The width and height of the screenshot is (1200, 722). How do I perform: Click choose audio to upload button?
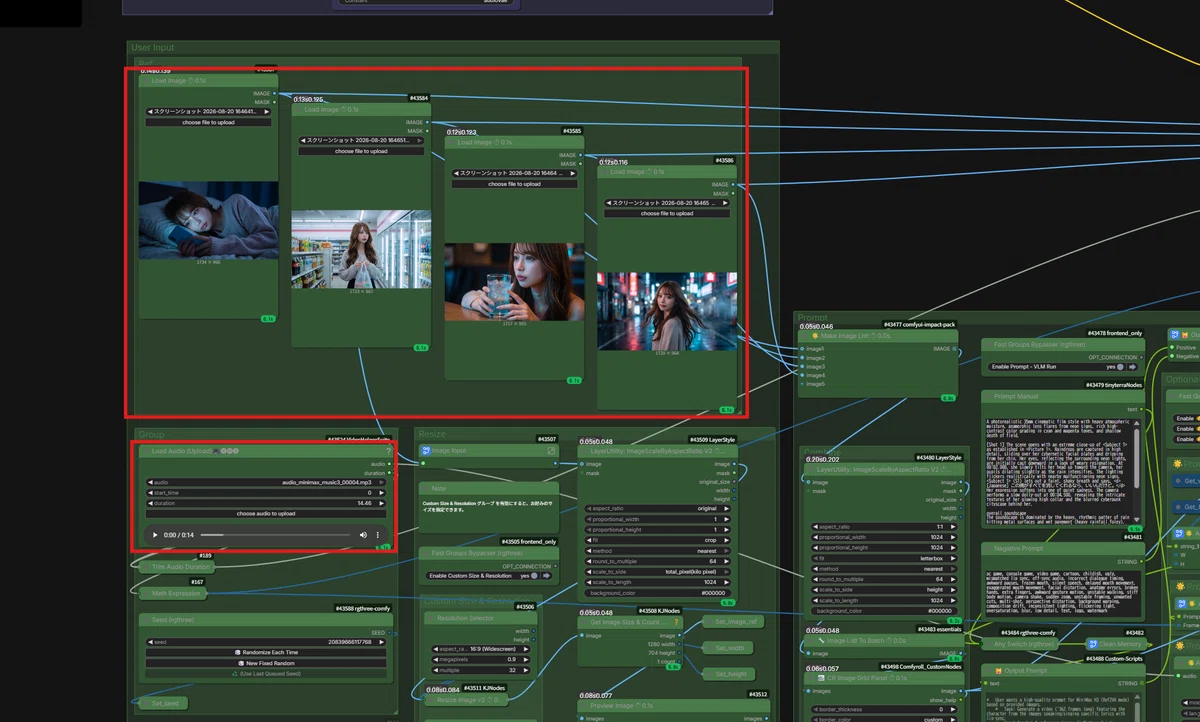[x=266, y=513]
